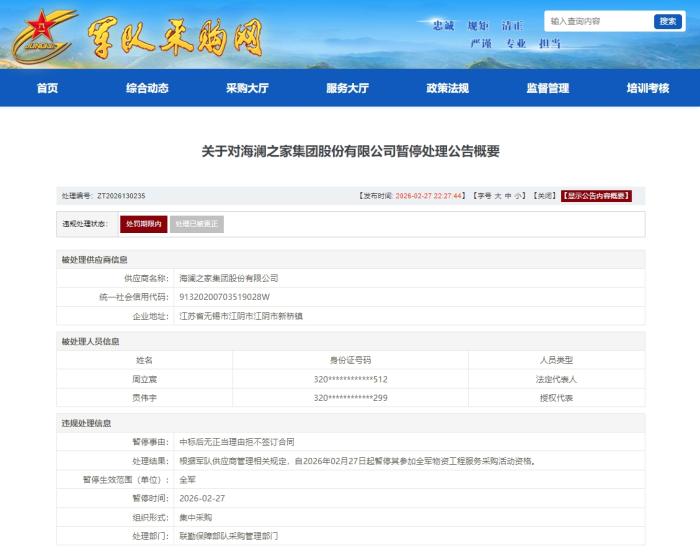Open the 首页 home menu
This screenshot has width=700, height=554.
click(47, 88)
